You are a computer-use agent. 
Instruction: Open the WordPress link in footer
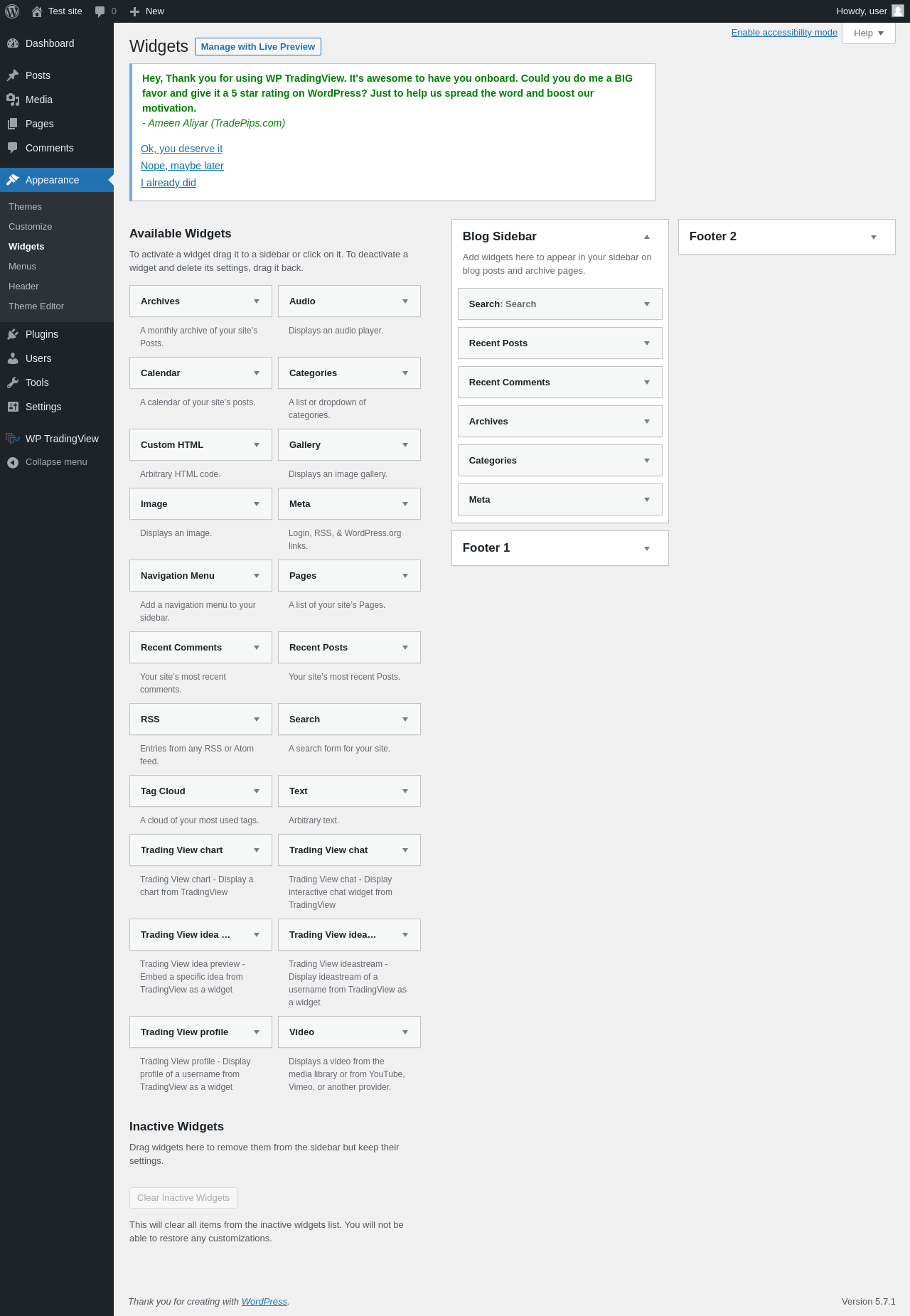[264, 1302]
